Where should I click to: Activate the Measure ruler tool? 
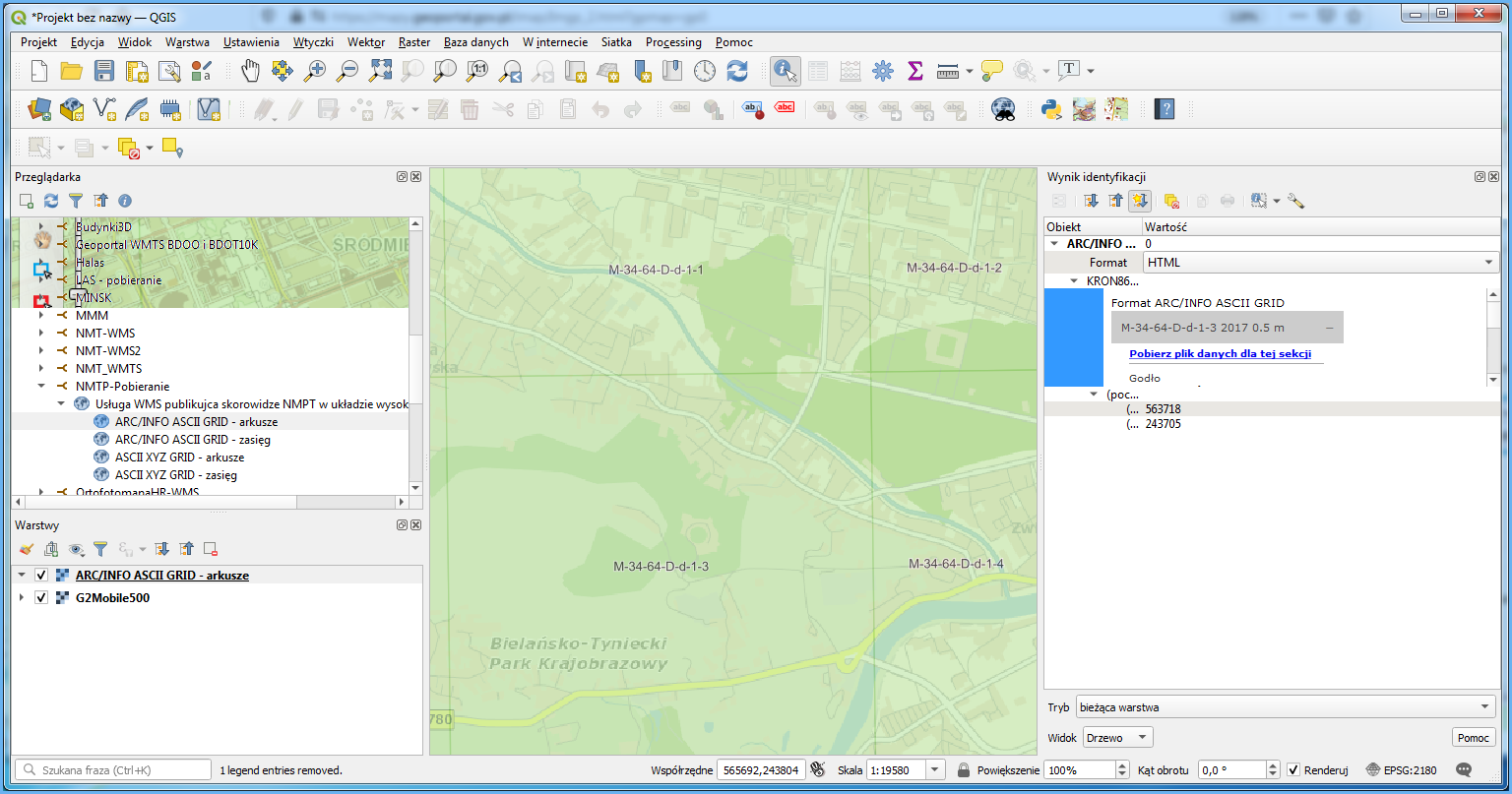948,71
